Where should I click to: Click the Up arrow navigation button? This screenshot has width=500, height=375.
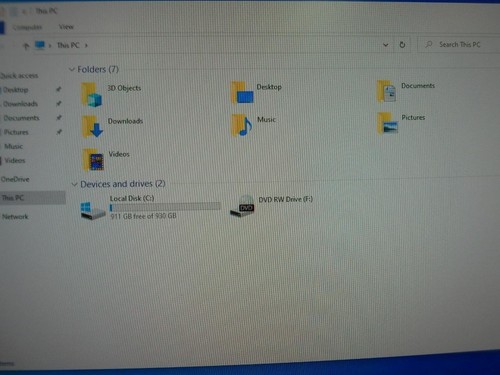26,46
